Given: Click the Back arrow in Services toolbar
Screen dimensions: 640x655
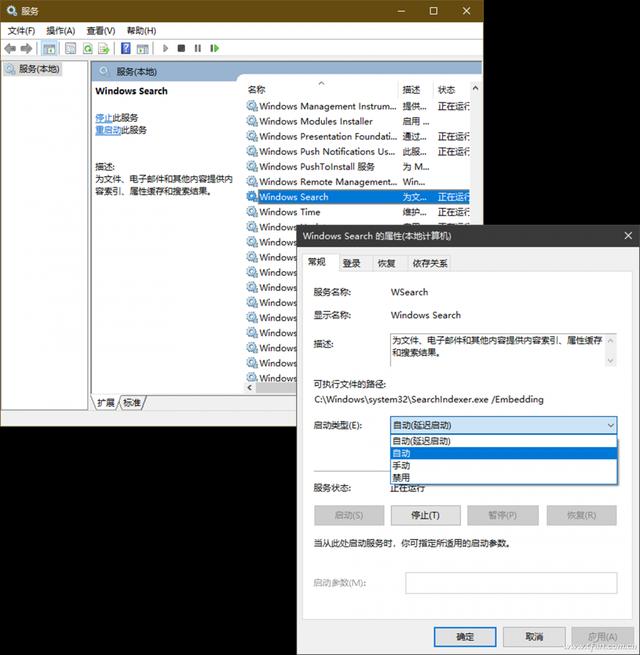Looking at the screenshot, I should (10, 48).
